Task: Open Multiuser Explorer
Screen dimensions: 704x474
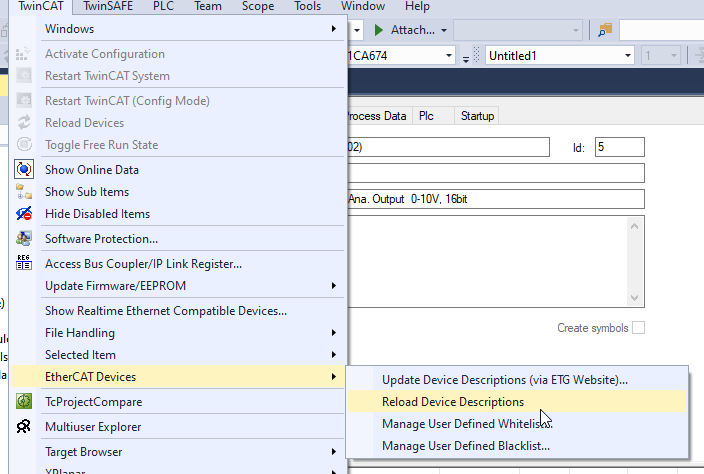Action: point(179,427)
